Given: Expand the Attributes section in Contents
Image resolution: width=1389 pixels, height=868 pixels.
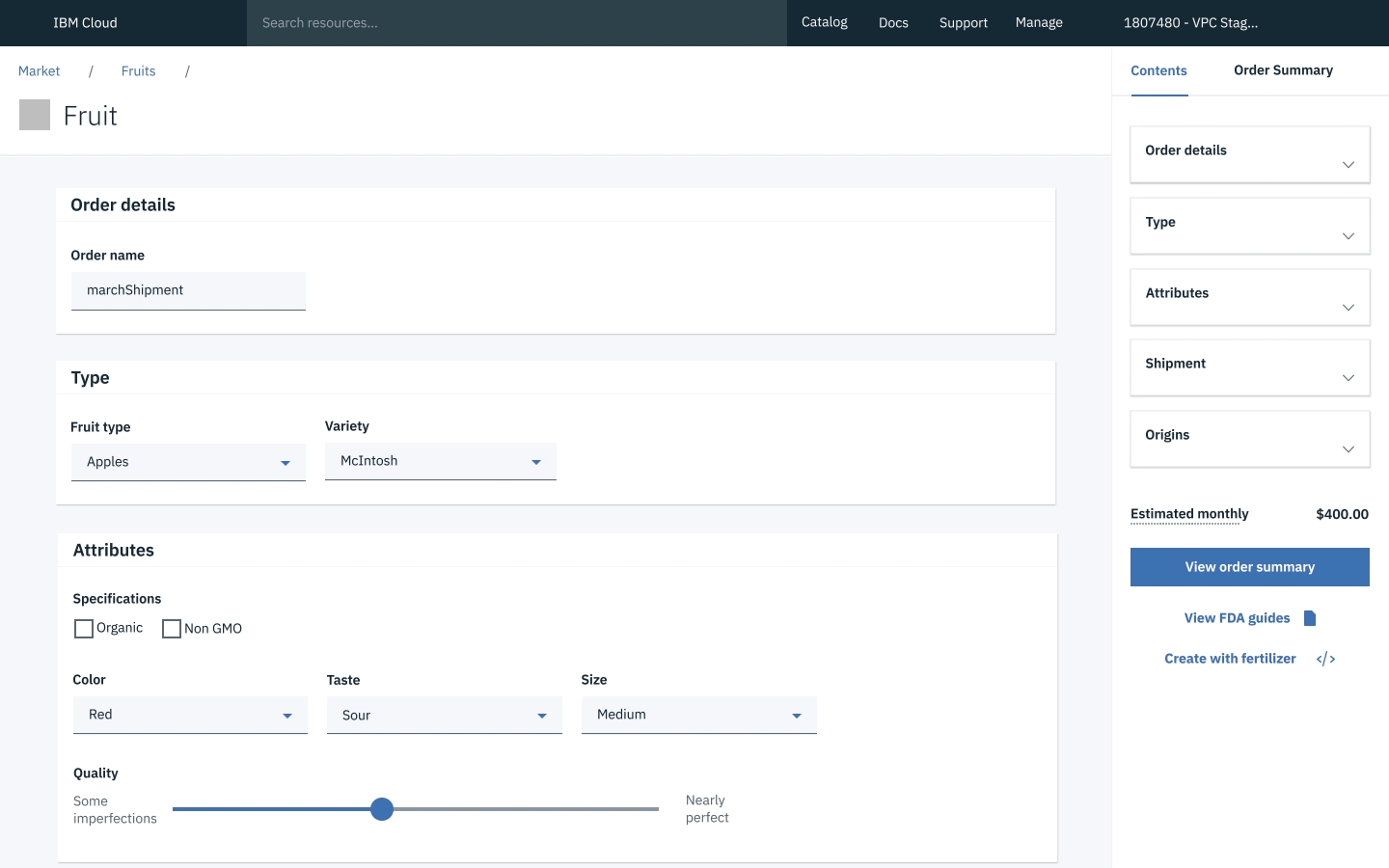Looking at the screenshot, I should [x=1250, y=297].
